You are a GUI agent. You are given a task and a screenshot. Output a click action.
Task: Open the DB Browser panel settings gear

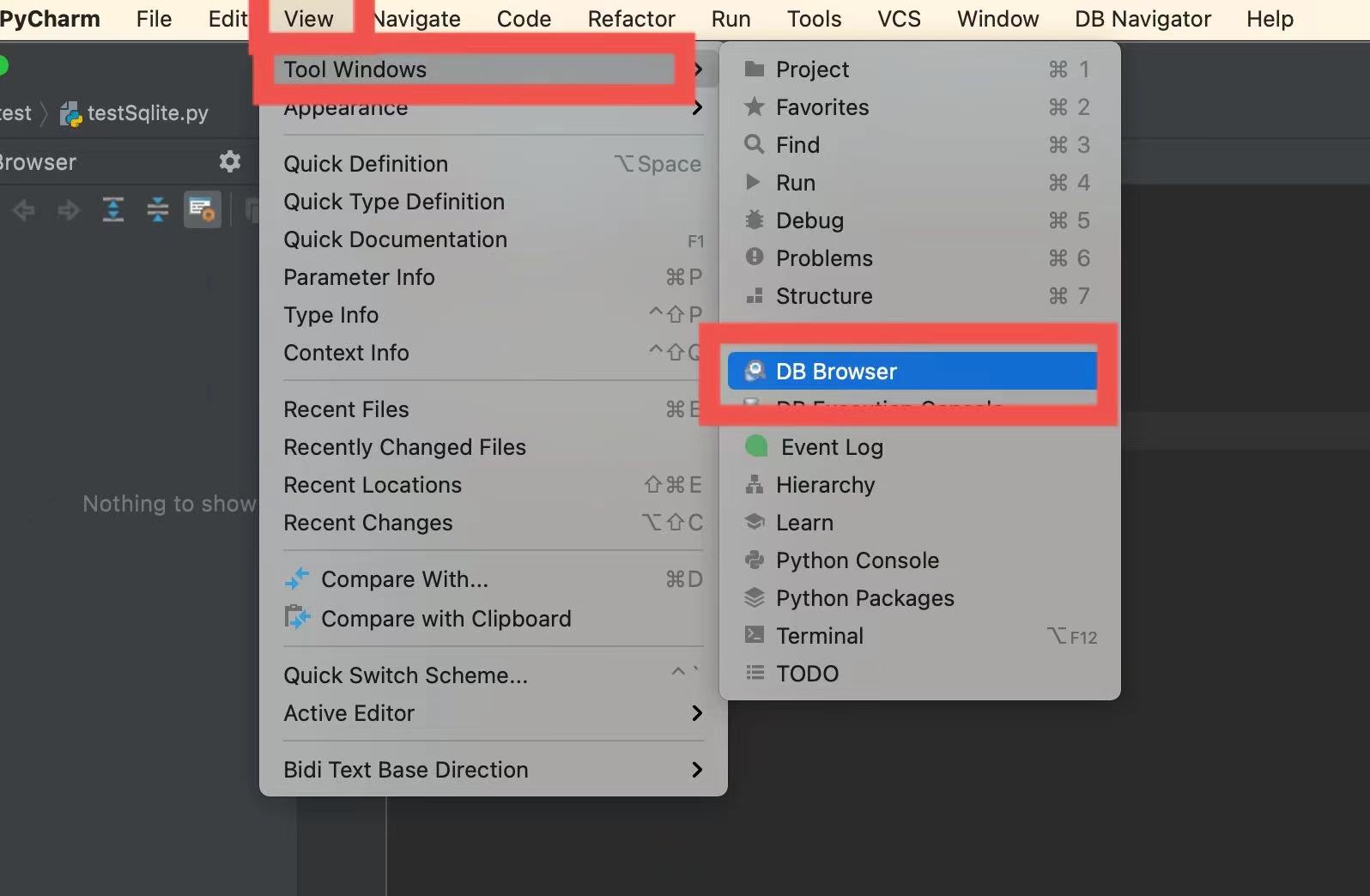click(229, 161)
